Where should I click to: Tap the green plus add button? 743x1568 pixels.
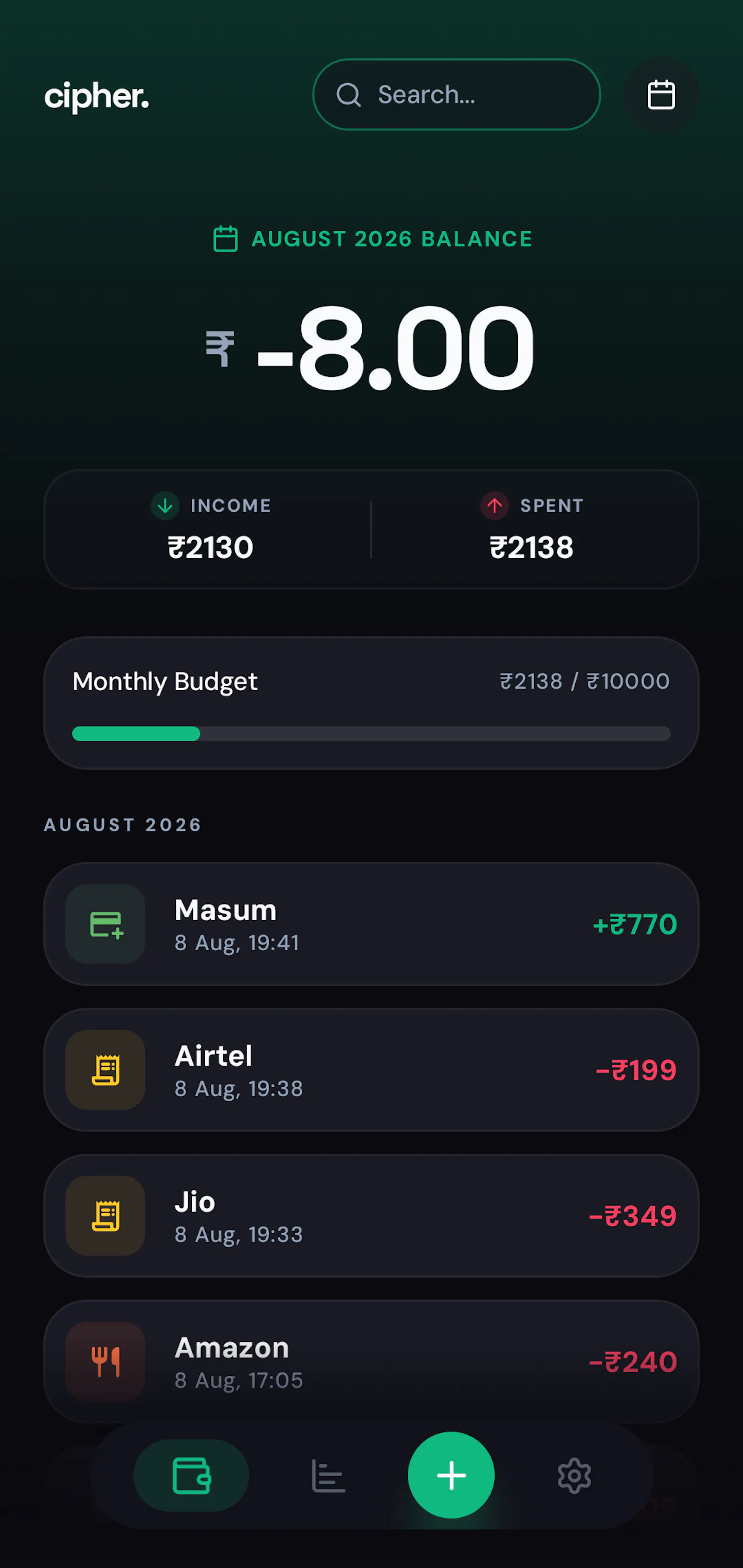(451, 1475)
